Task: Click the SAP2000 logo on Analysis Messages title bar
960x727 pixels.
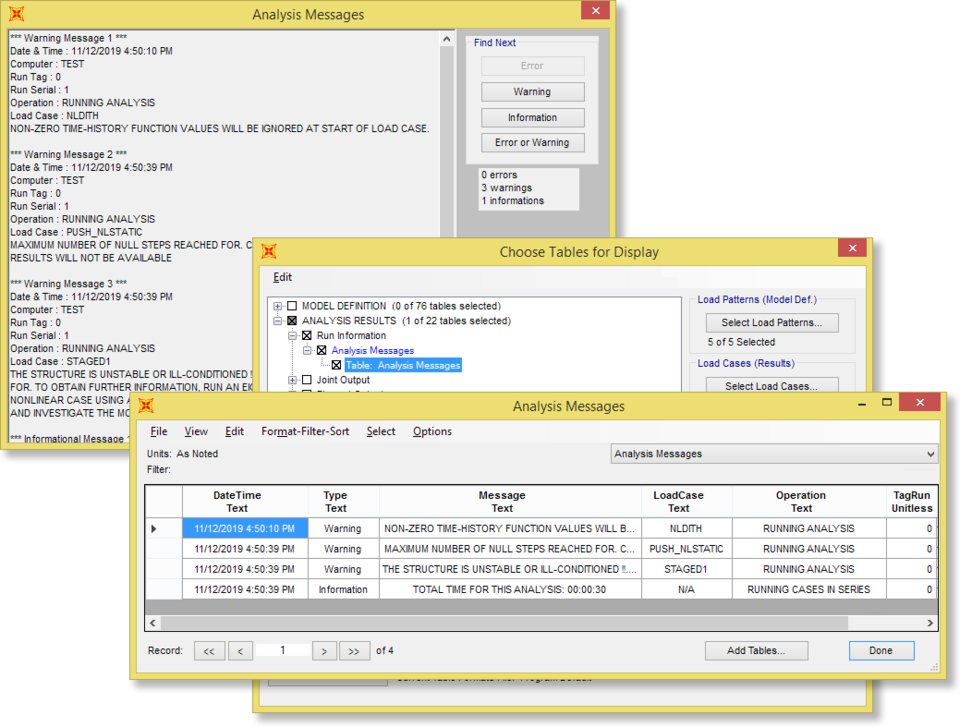Action: click(x=18, y=14)
